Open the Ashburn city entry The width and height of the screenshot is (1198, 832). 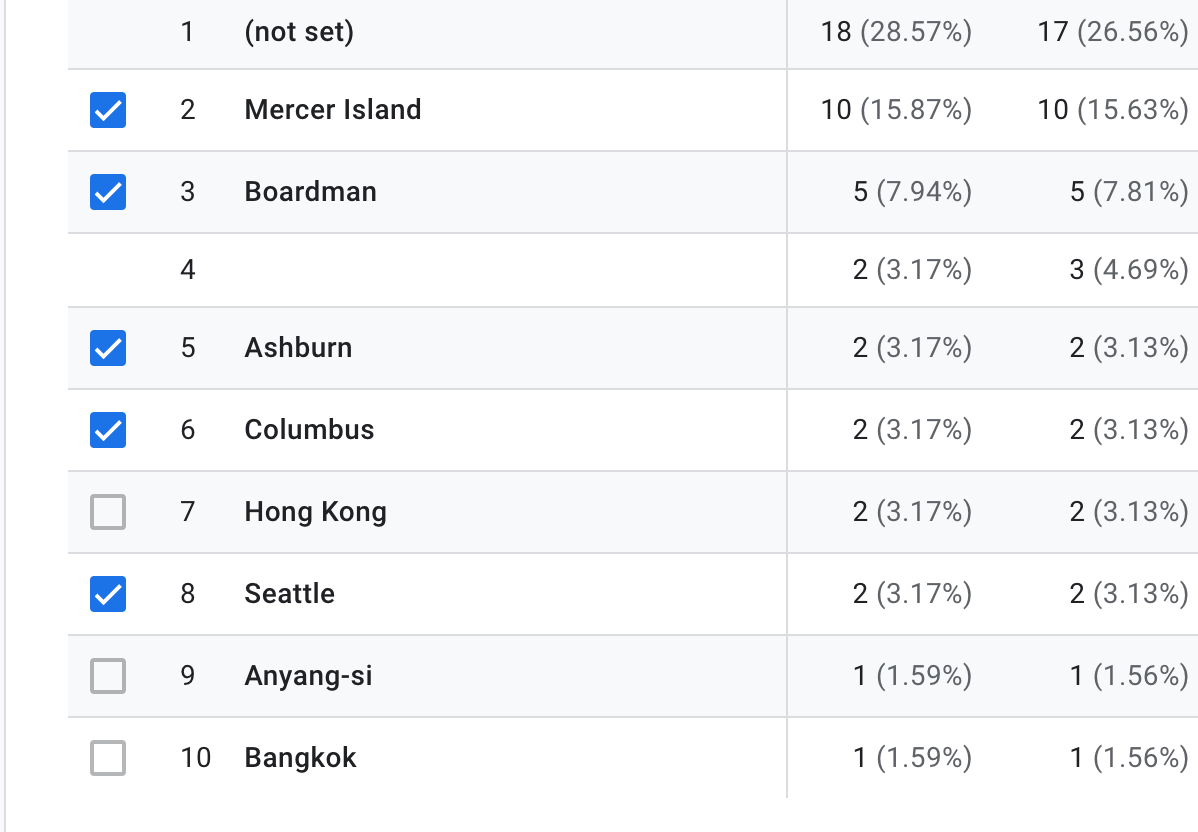click(298, 348)
